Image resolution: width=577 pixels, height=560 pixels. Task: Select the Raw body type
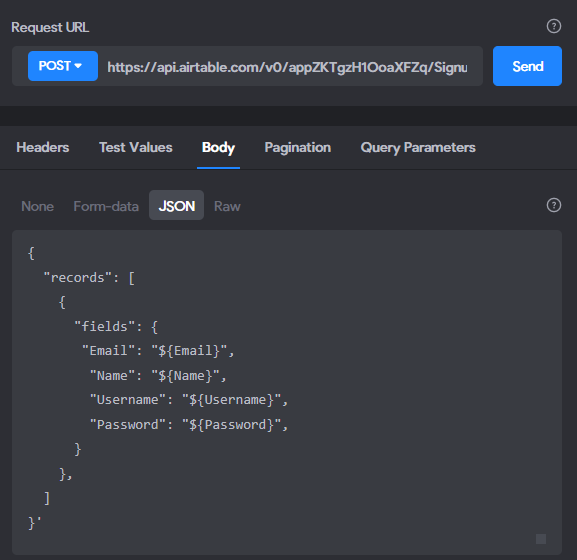click(227, 206)
